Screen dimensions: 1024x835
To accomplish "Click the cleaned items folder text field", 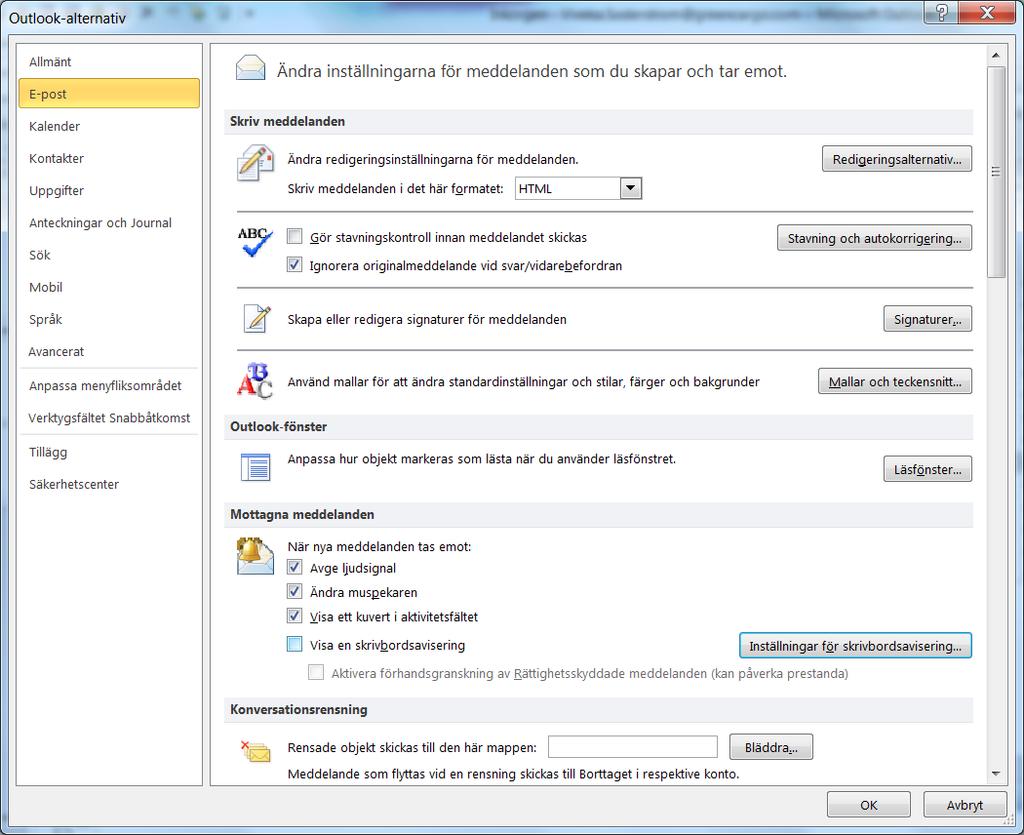I will coord(632,747).
